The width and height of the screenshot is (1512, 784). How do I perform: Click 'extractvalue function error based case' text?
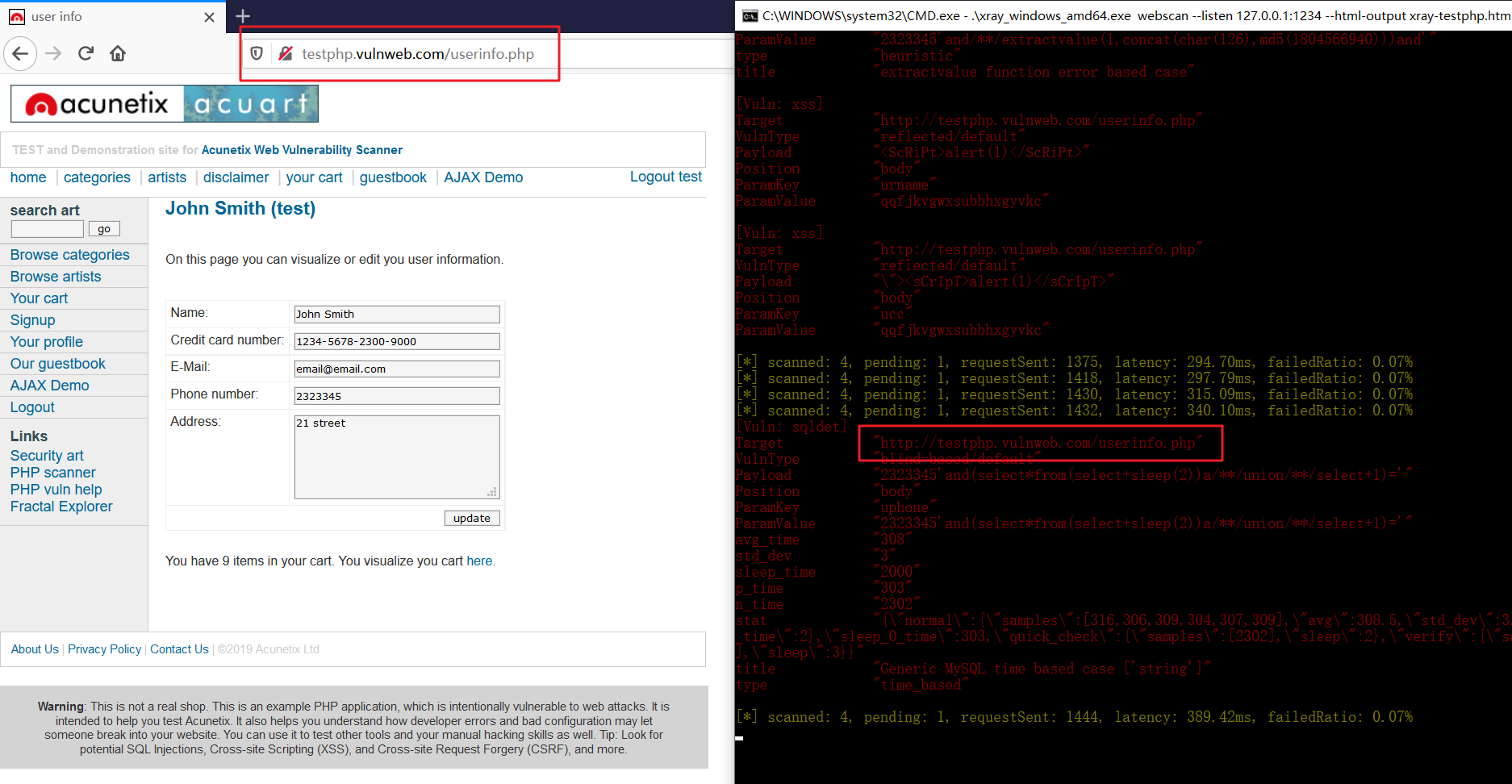tap(1034, 72)
